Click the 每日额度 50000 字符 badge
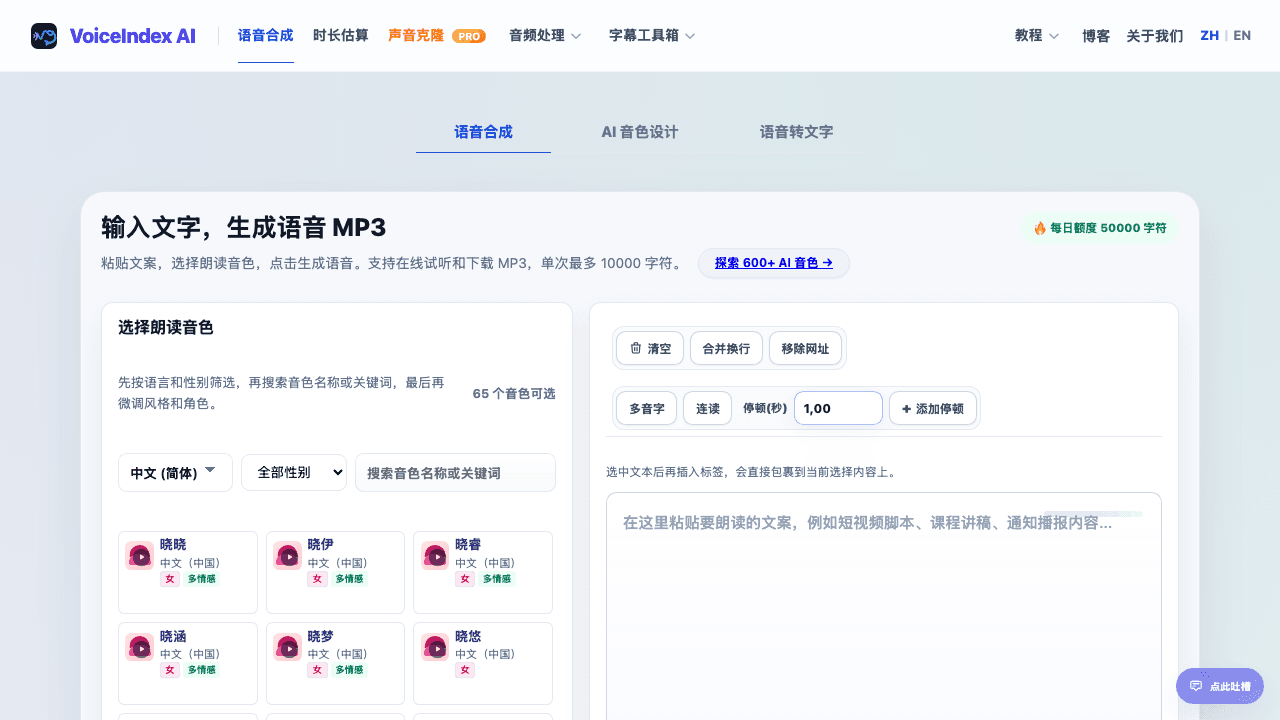This screenshot has width=1280, height=720. [x=1100, y=228]
